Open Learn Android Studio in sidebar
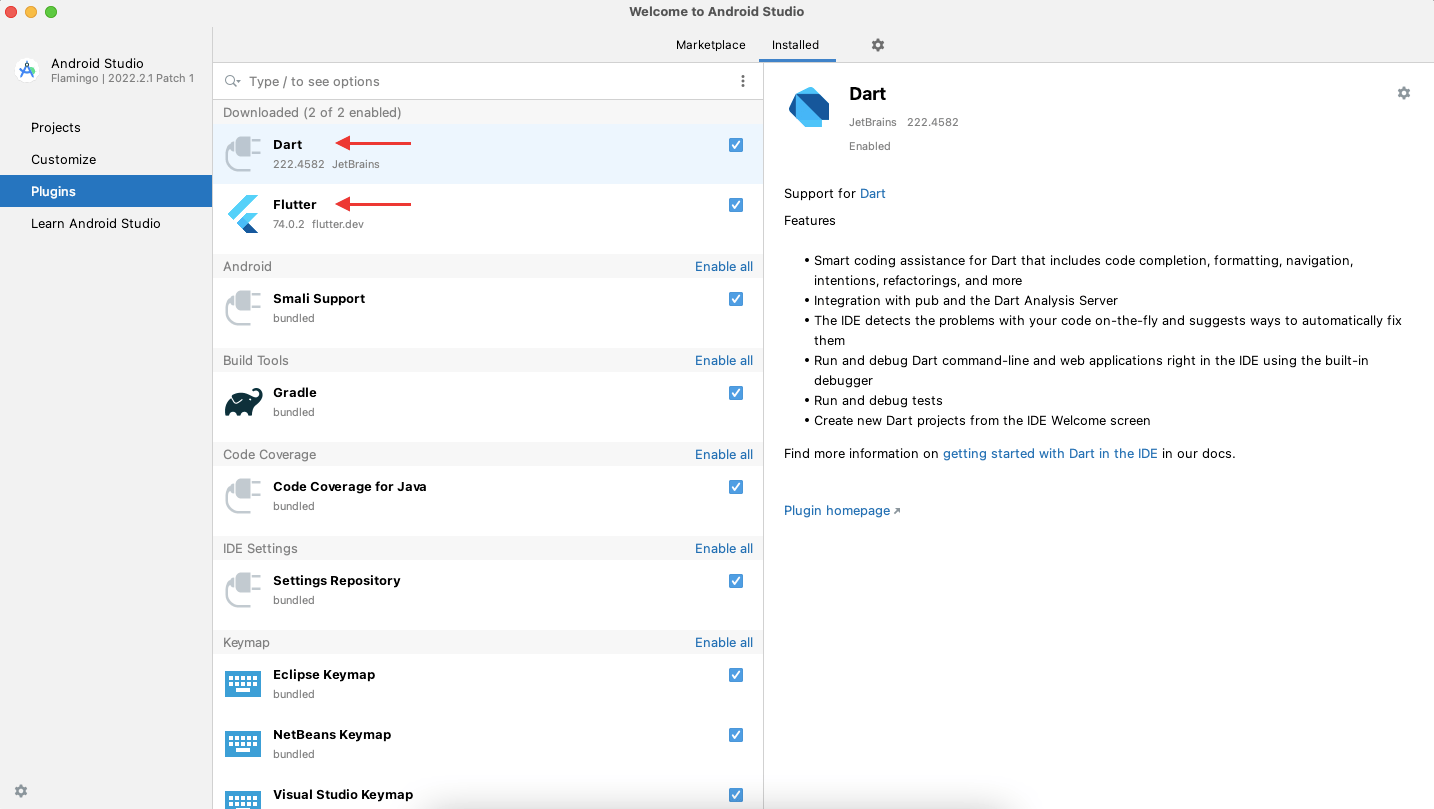1434x809 pixels. (106, 223)
